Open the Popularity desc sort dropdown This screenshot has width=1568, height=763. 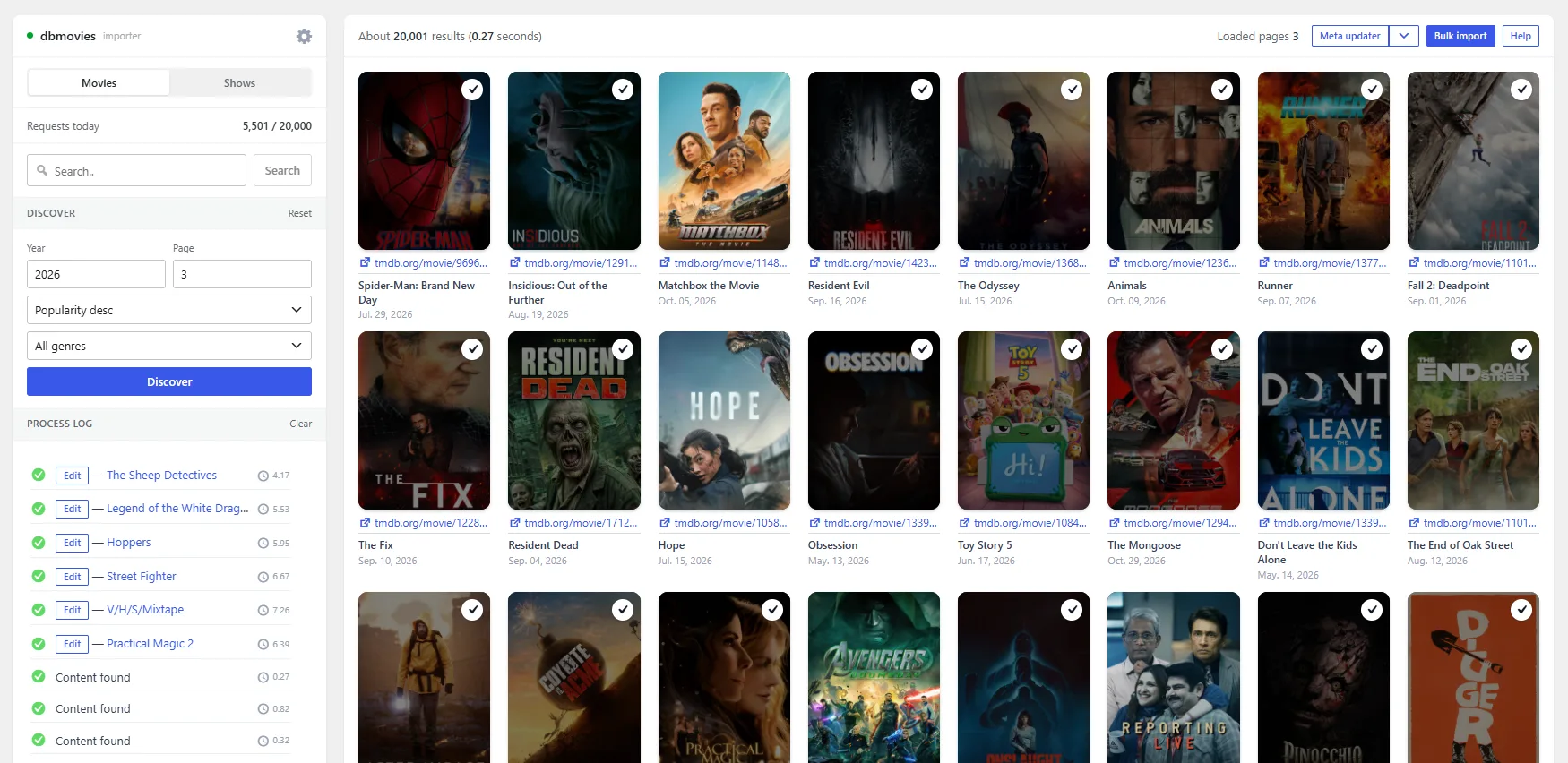(x=169, y=310)
